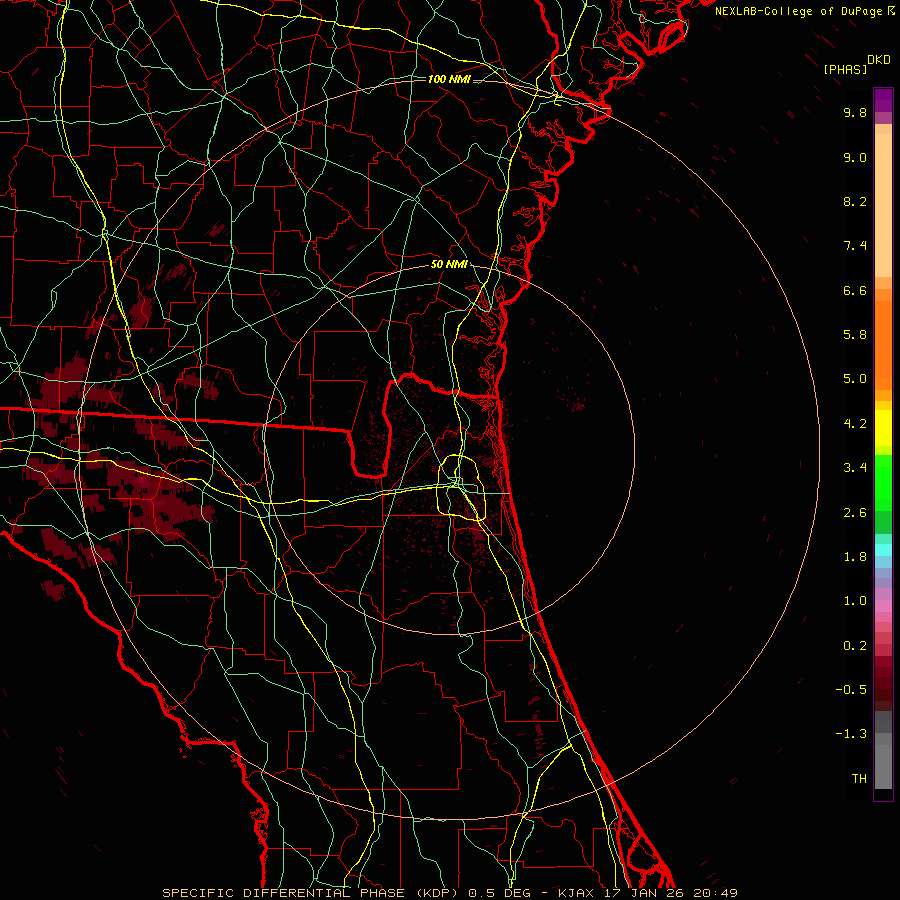
Task: Click the 7.4 scale value
Action: [855, 246]
